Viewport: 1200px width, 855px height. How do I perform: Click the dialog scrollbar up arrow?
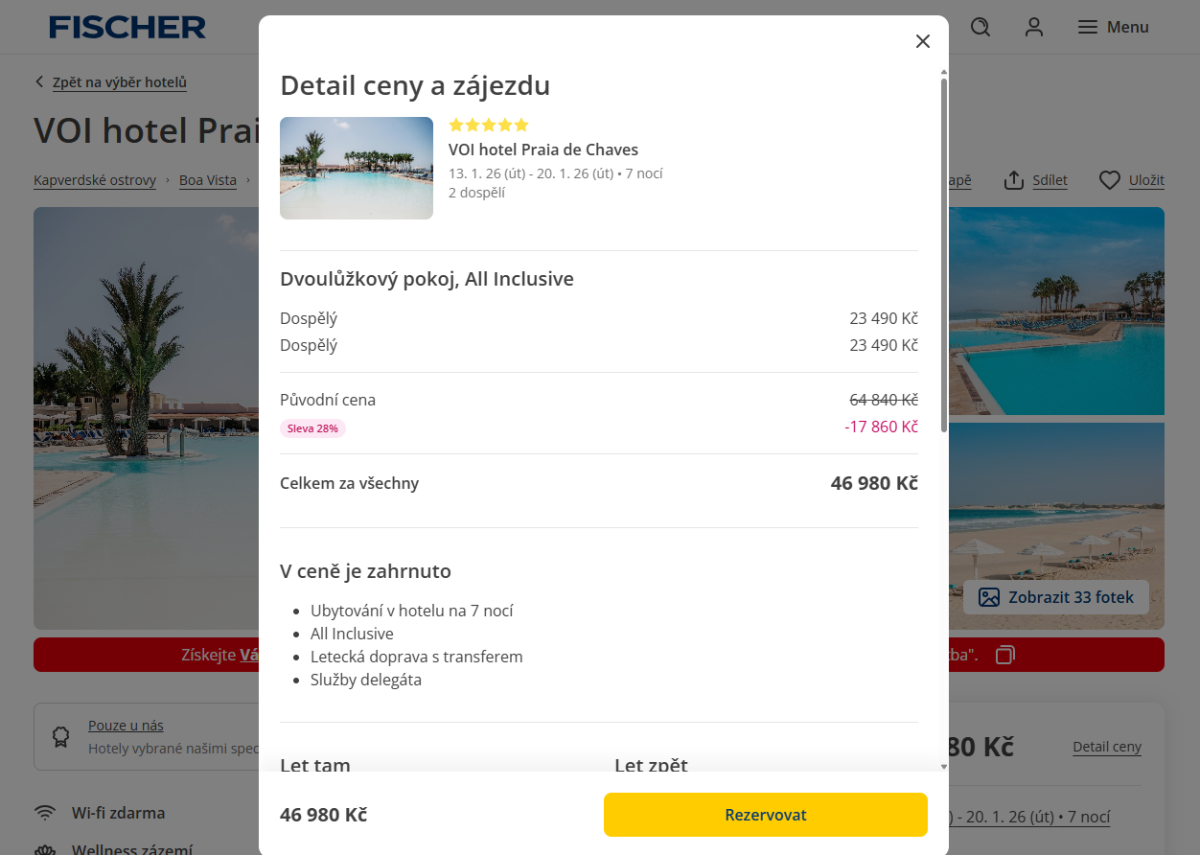point(943,73)
